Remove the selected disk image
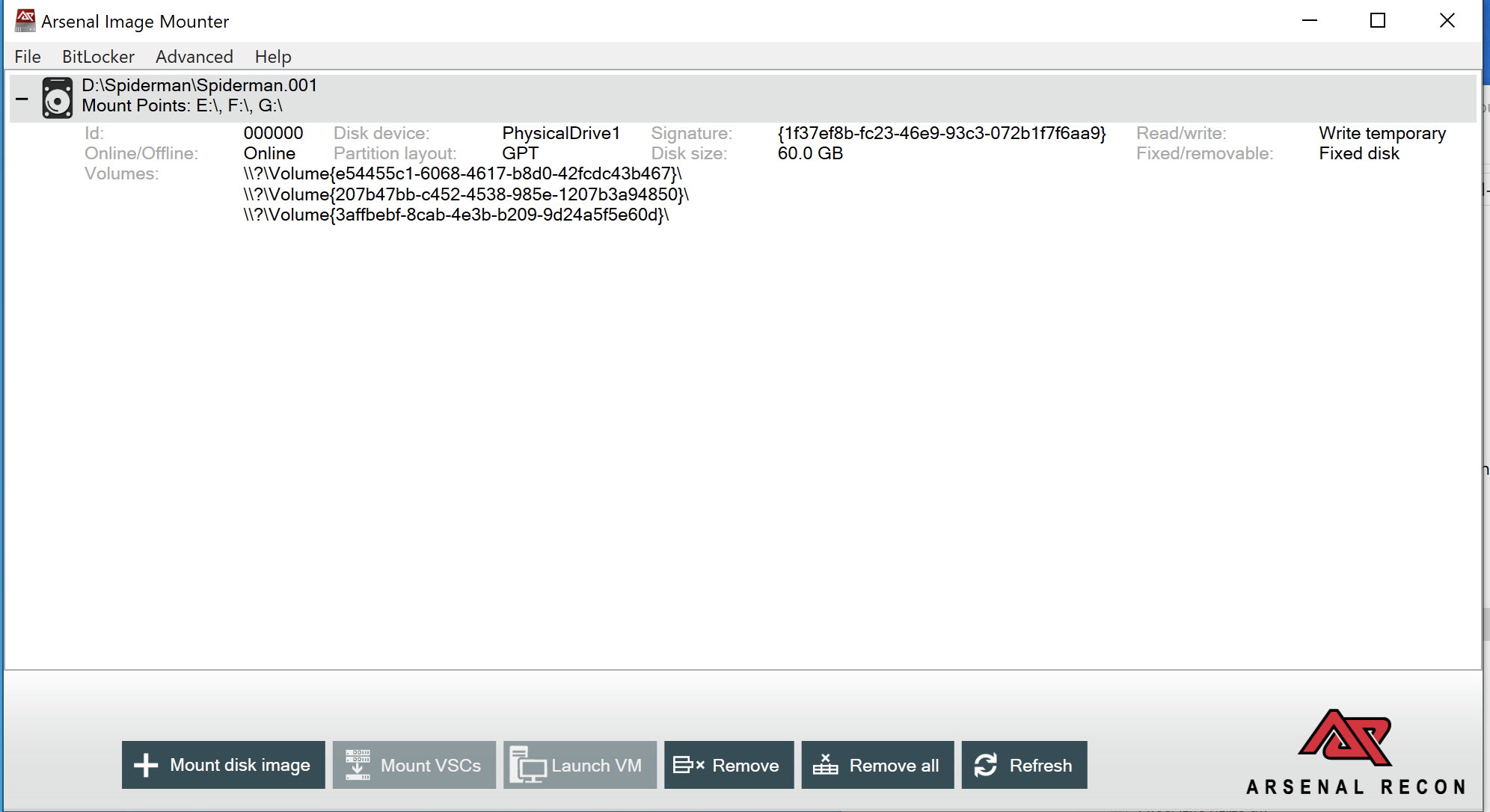 729,765
